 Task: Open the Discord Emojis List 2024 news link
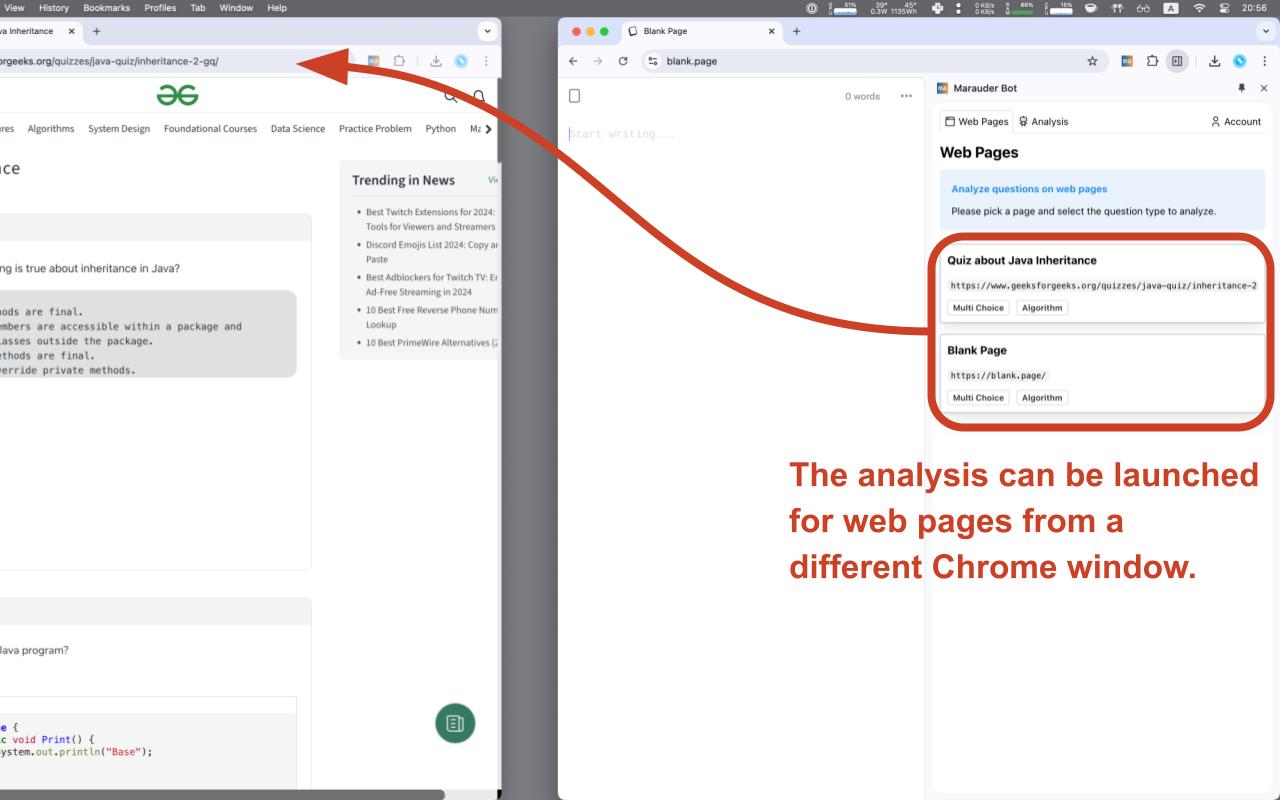(x=432, y=252)
